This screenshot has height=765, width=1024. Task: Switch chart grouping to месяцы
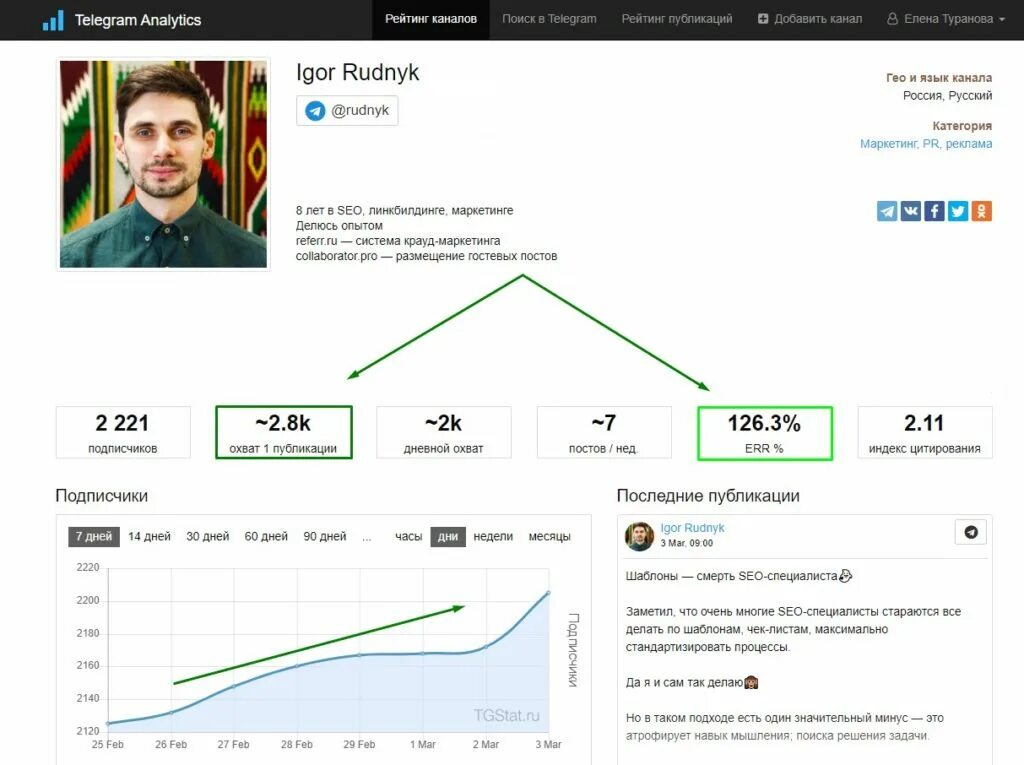(549, 536)
